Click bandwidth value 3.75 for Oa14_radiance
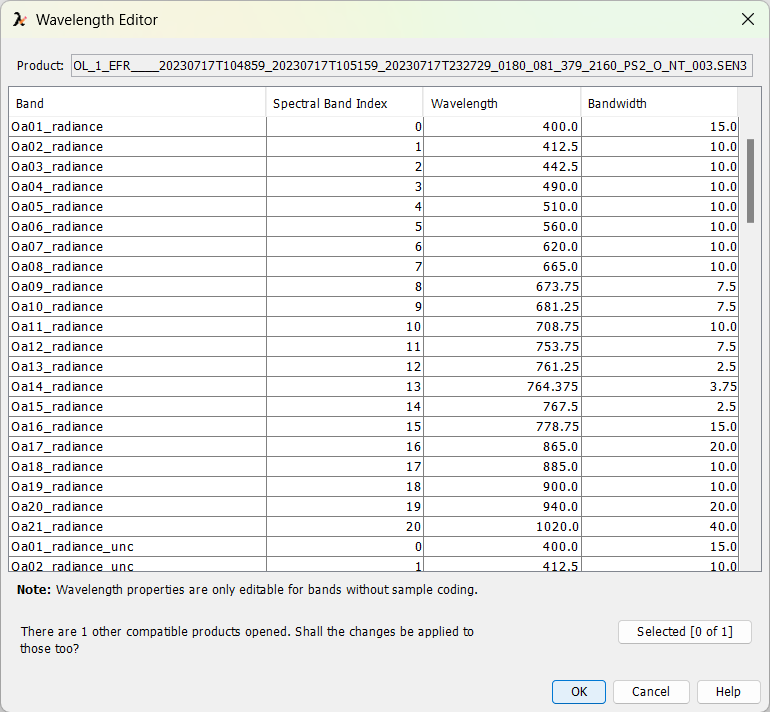 659,387
